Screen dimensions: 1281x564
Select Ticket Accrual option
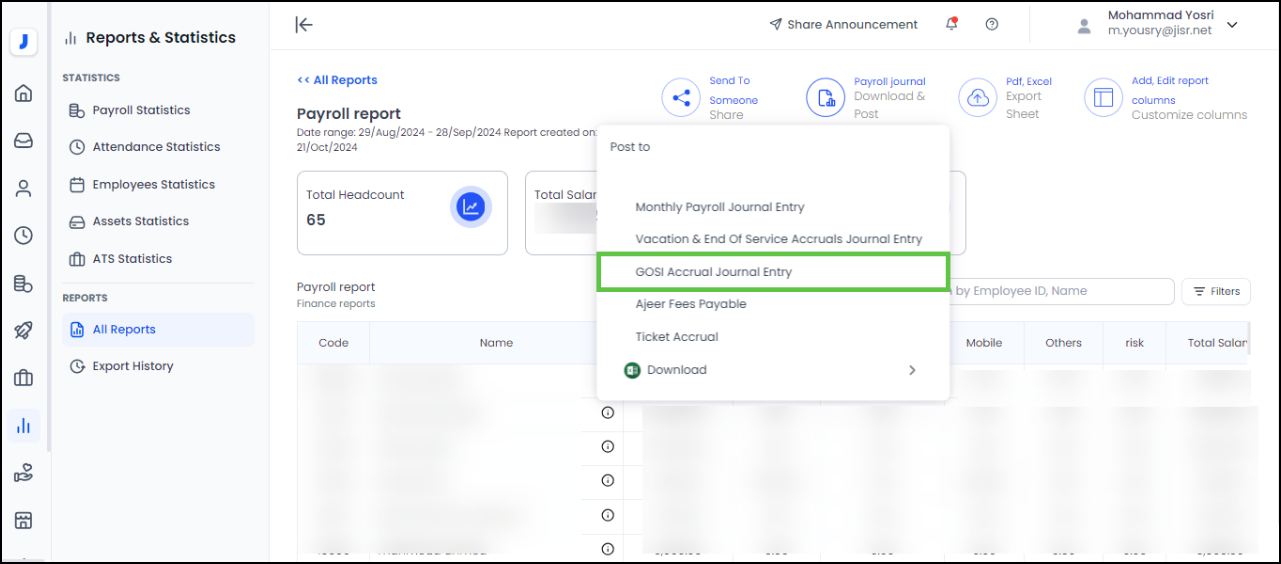[x=676, y=337]
